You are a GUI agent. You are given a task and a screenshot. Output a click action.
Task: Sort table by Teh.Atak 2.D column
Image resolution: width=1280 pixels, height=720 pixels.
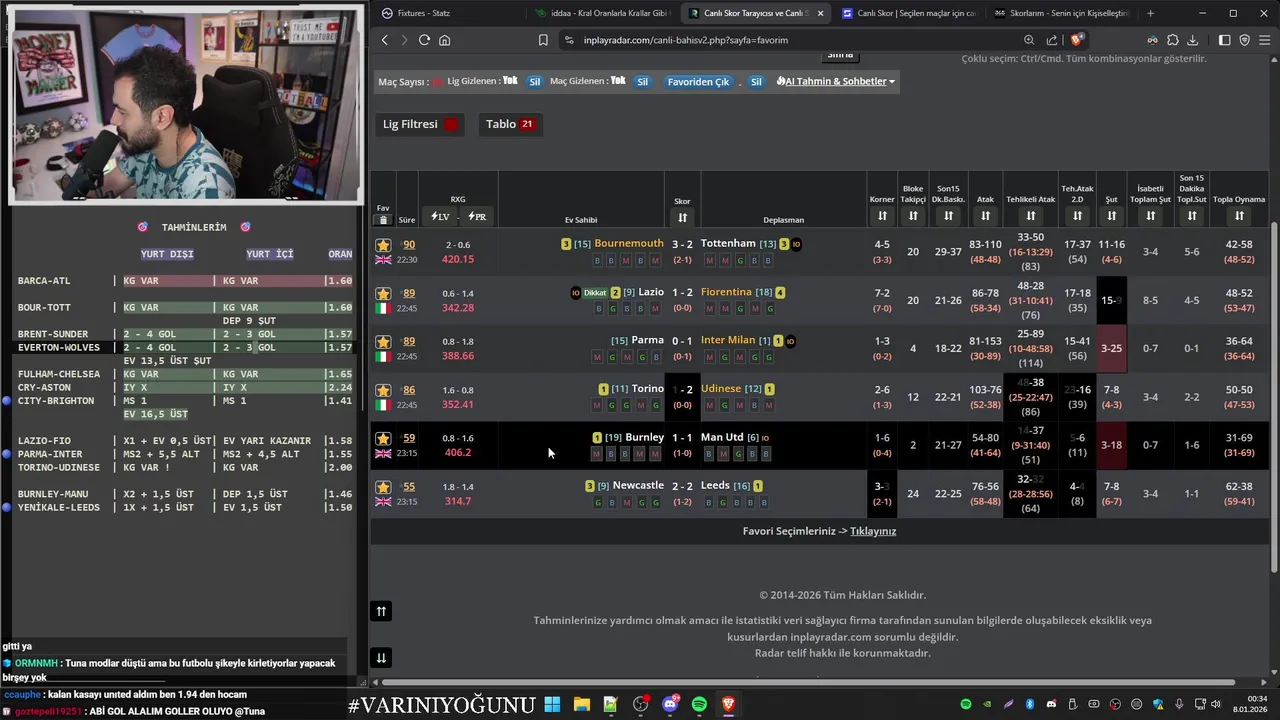pyautogui.click(x=1077, y=216)
